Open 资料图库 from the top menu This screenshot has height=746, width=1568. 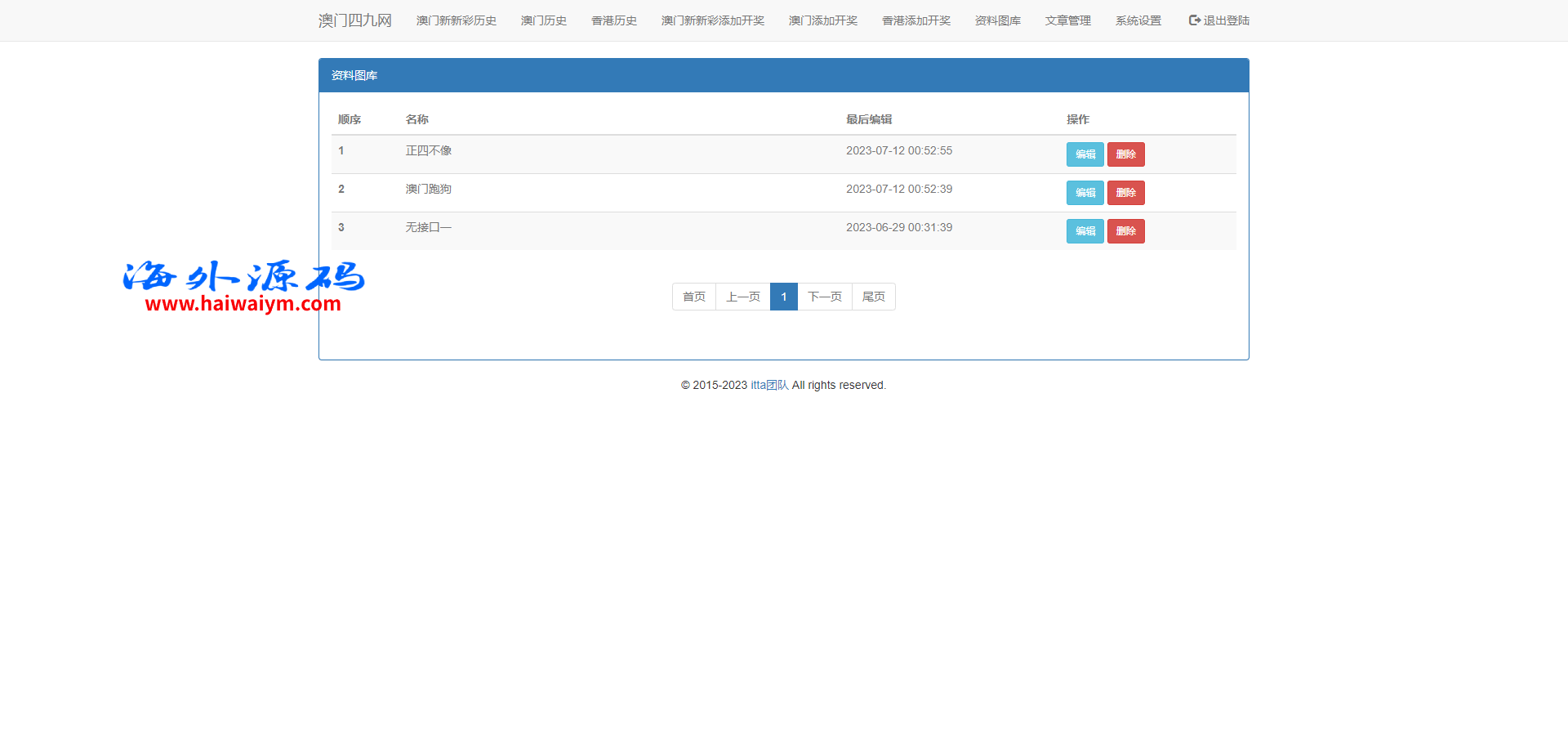click(997, 20)
